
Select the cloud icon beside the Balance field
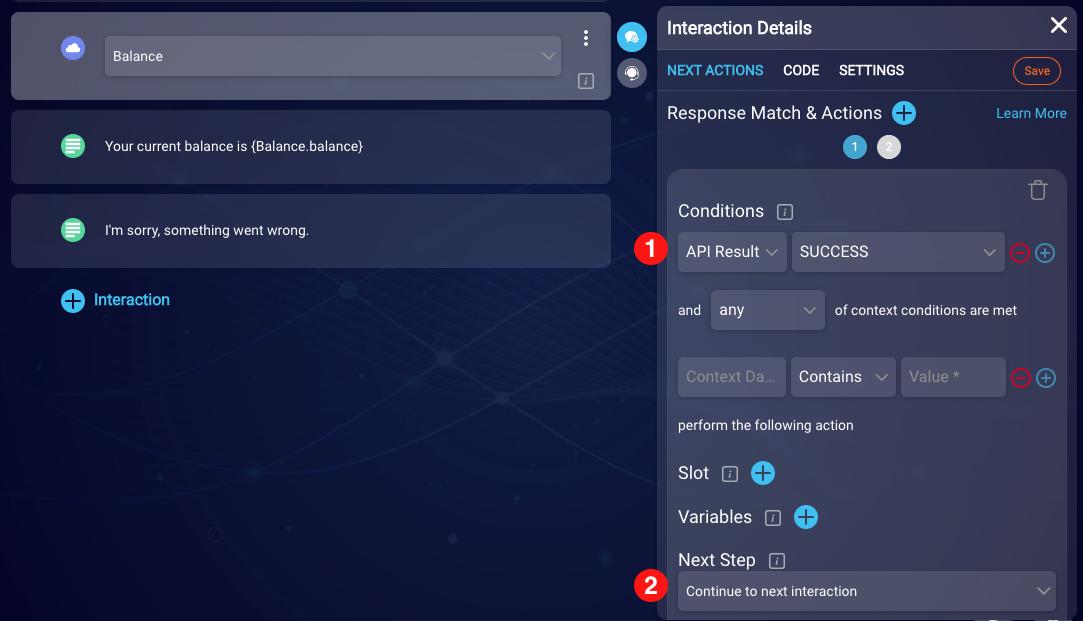point(72,48)
